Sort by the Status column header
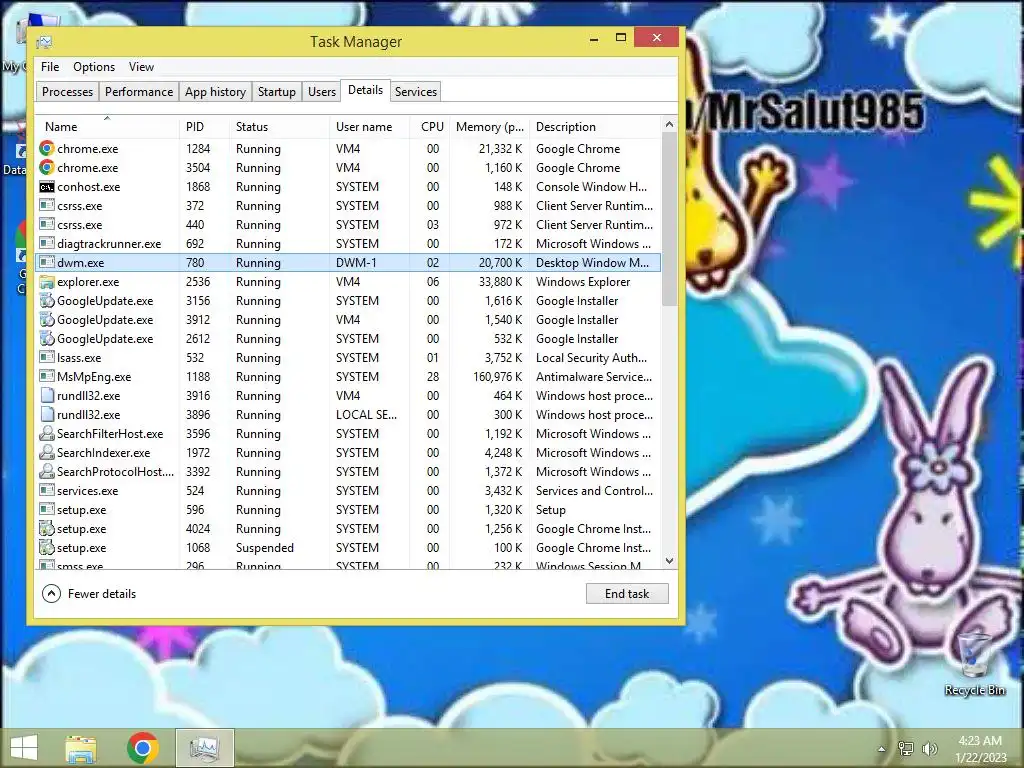The image size is (1024, 768). coord(279,127)
